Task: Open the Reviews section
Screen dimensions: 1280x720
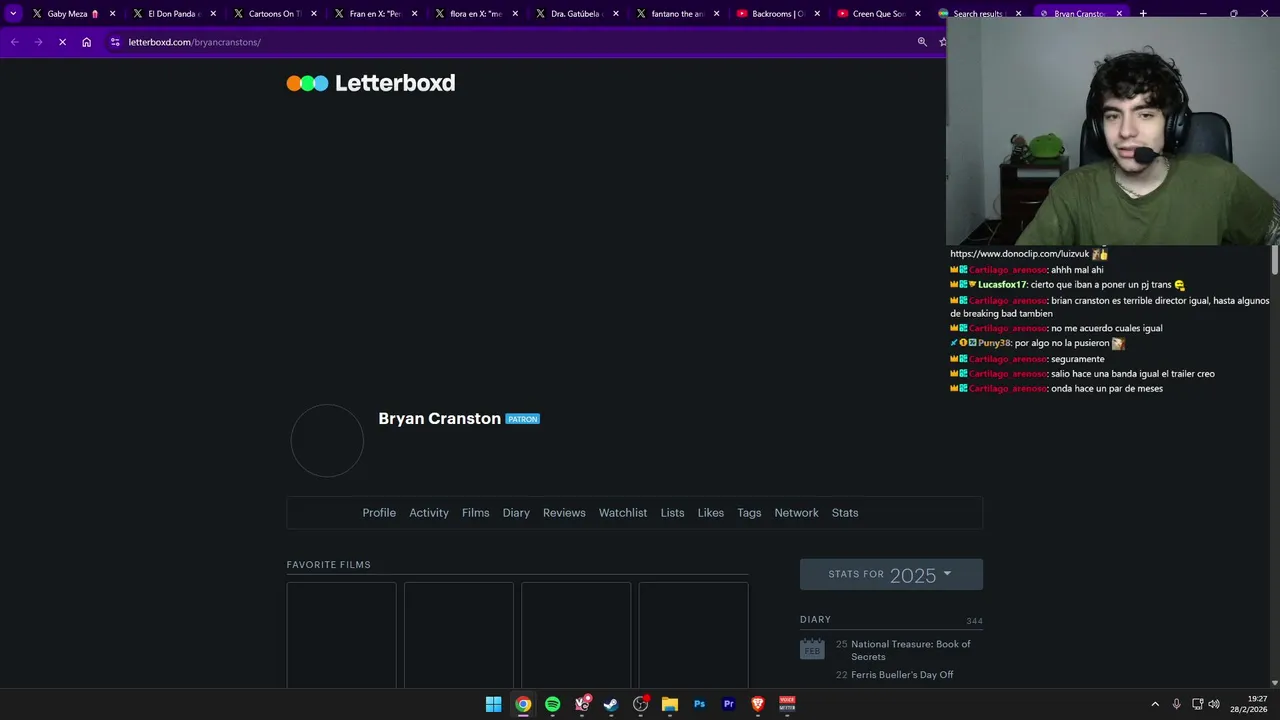Action: click(564, 513)
